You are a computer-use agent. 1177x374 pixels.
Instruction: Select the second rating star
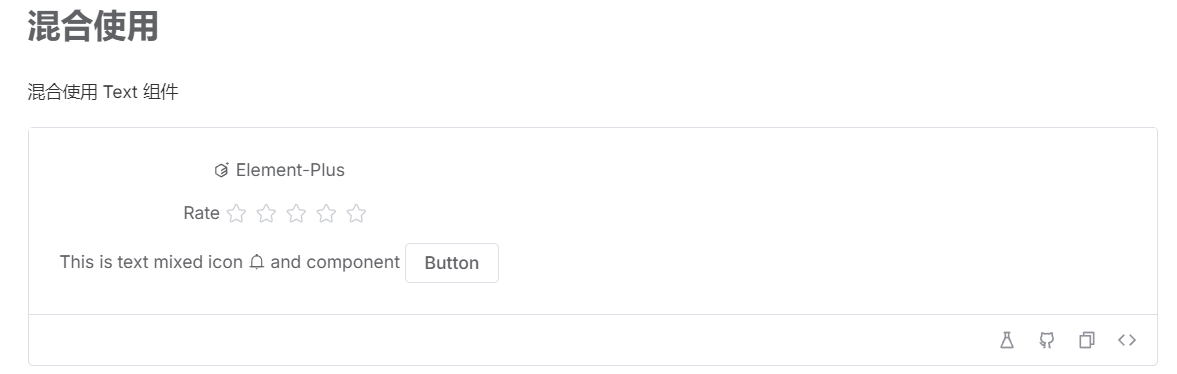[x=266, y=214]
